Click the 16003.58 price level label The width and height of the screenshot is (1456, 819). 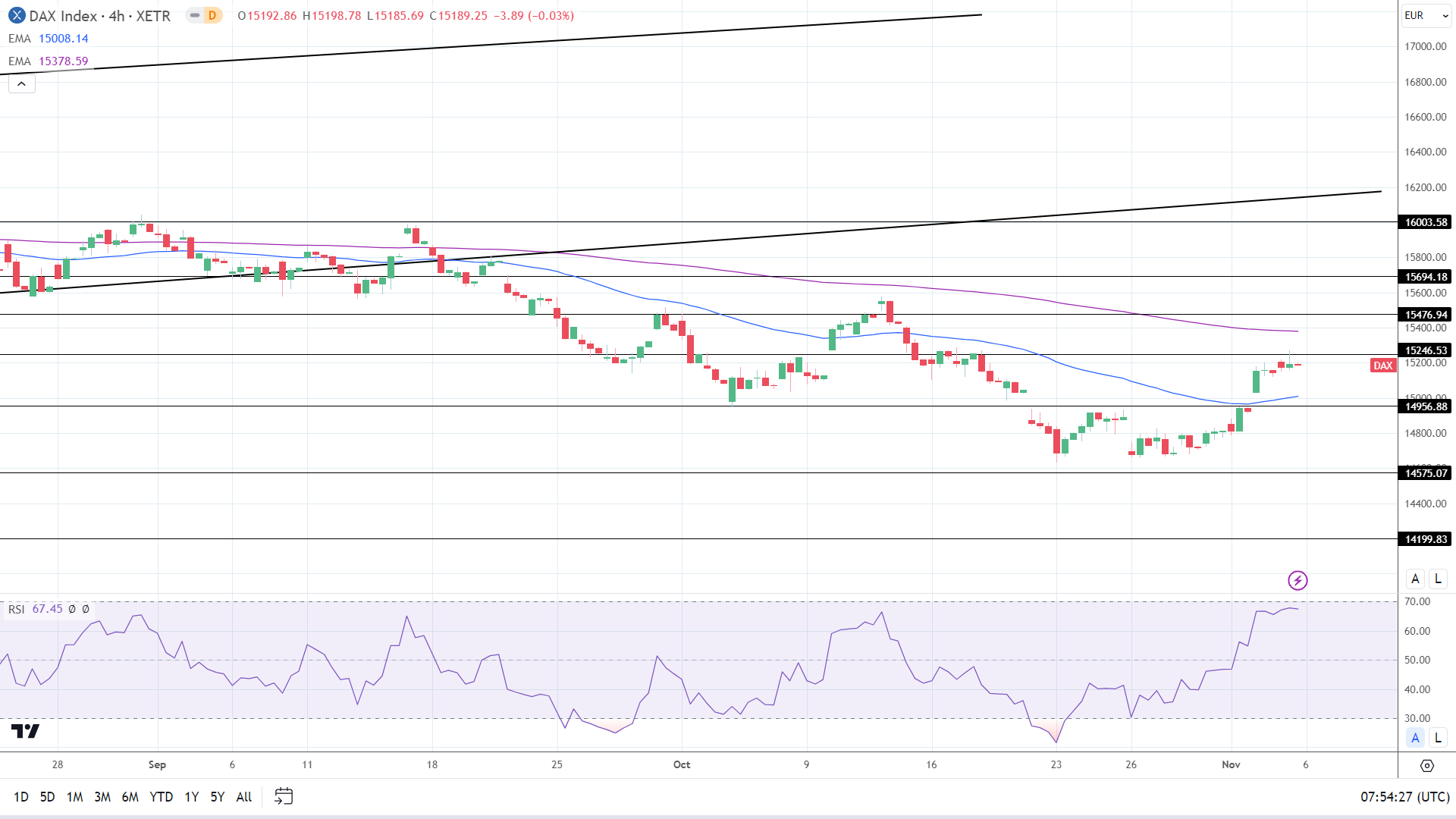[1425, 222]
